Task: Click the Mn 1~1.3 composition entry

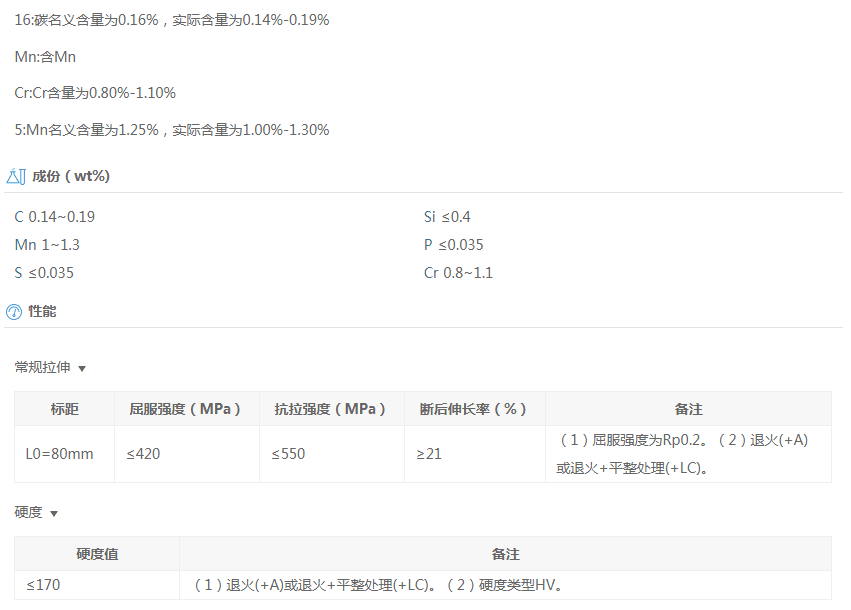Action: pos(47,245)
